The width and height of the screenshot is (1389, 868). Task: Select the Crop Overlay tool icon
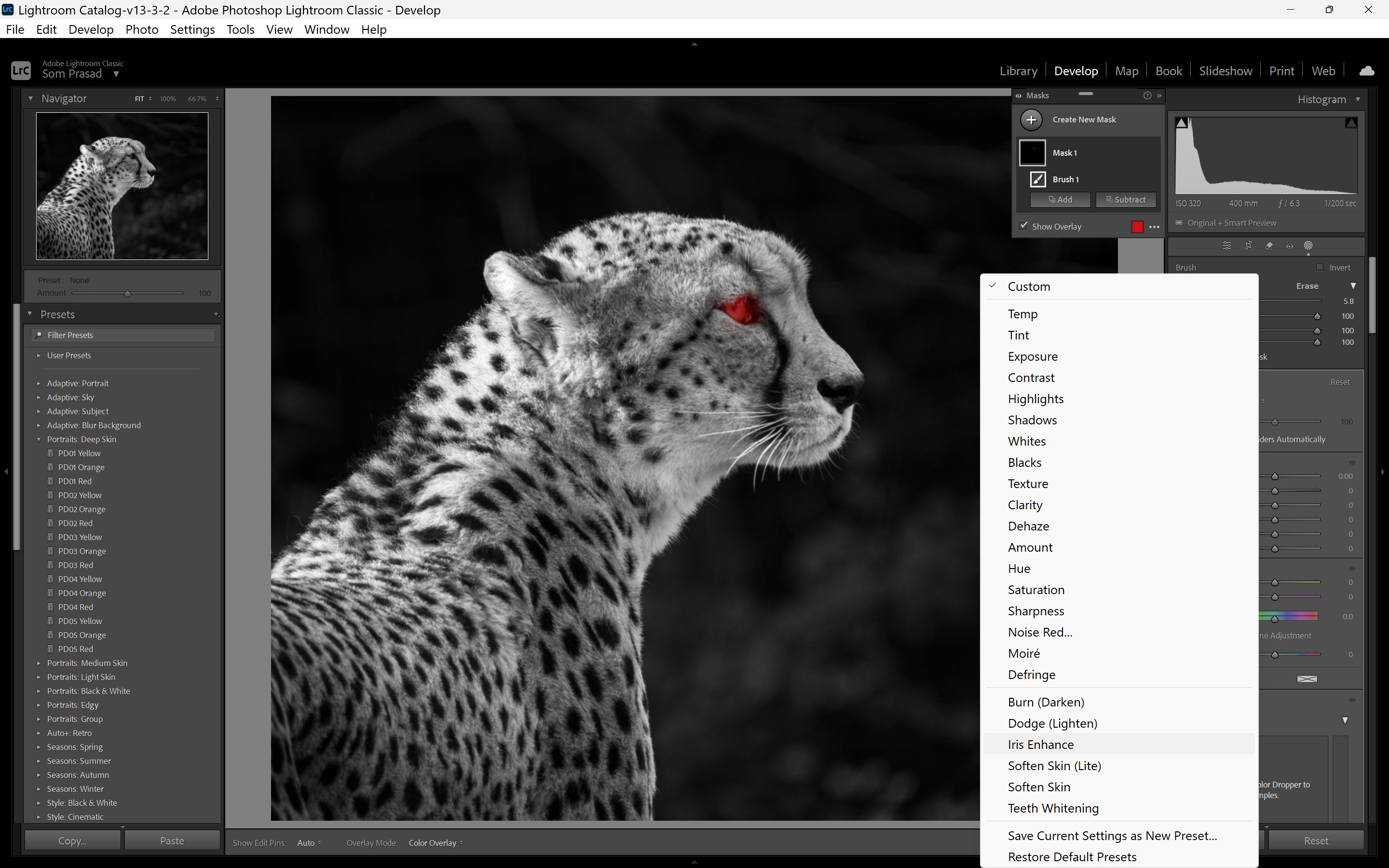tap(1248, 246)
